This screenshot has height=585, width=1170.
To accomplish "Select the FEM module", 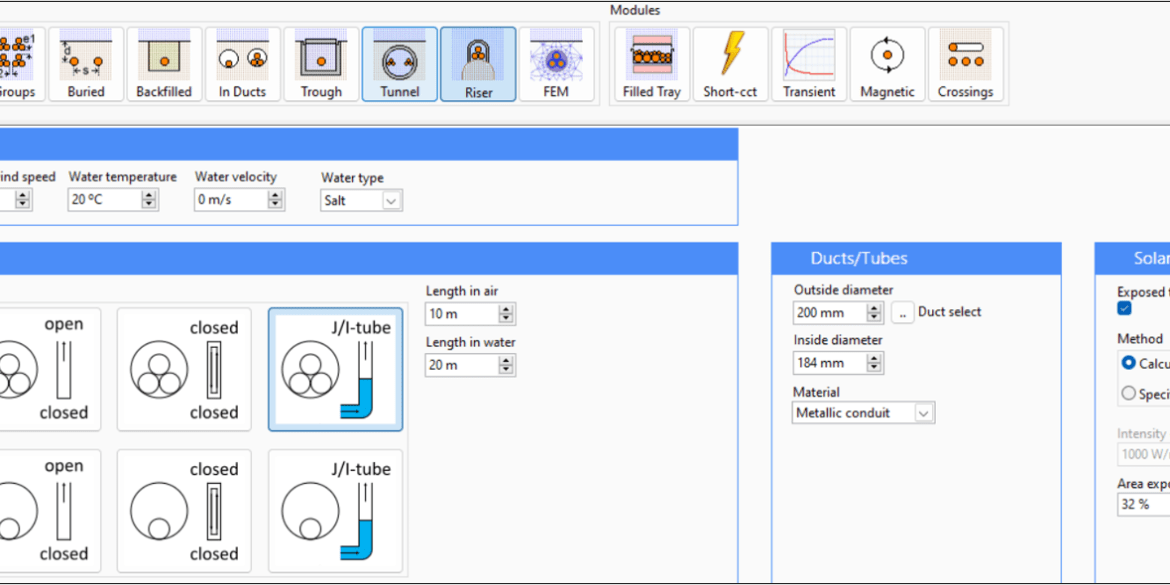I will (x=557, y=62).
